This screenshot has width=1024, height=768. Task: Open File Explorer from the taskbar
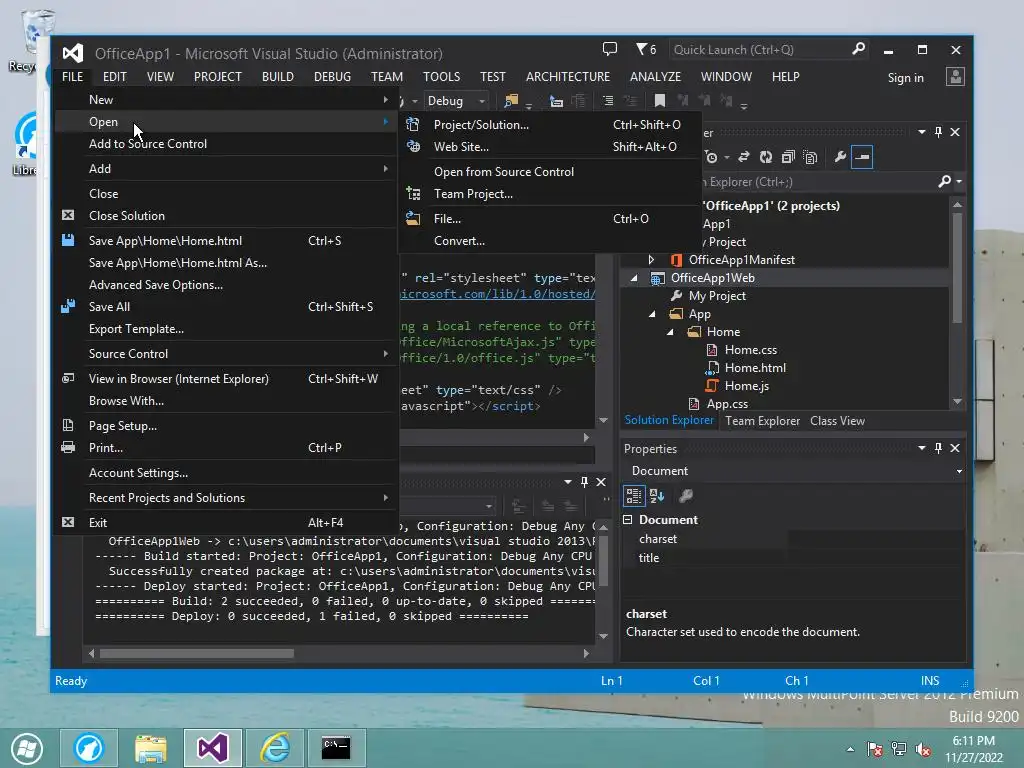coord(151,748)
